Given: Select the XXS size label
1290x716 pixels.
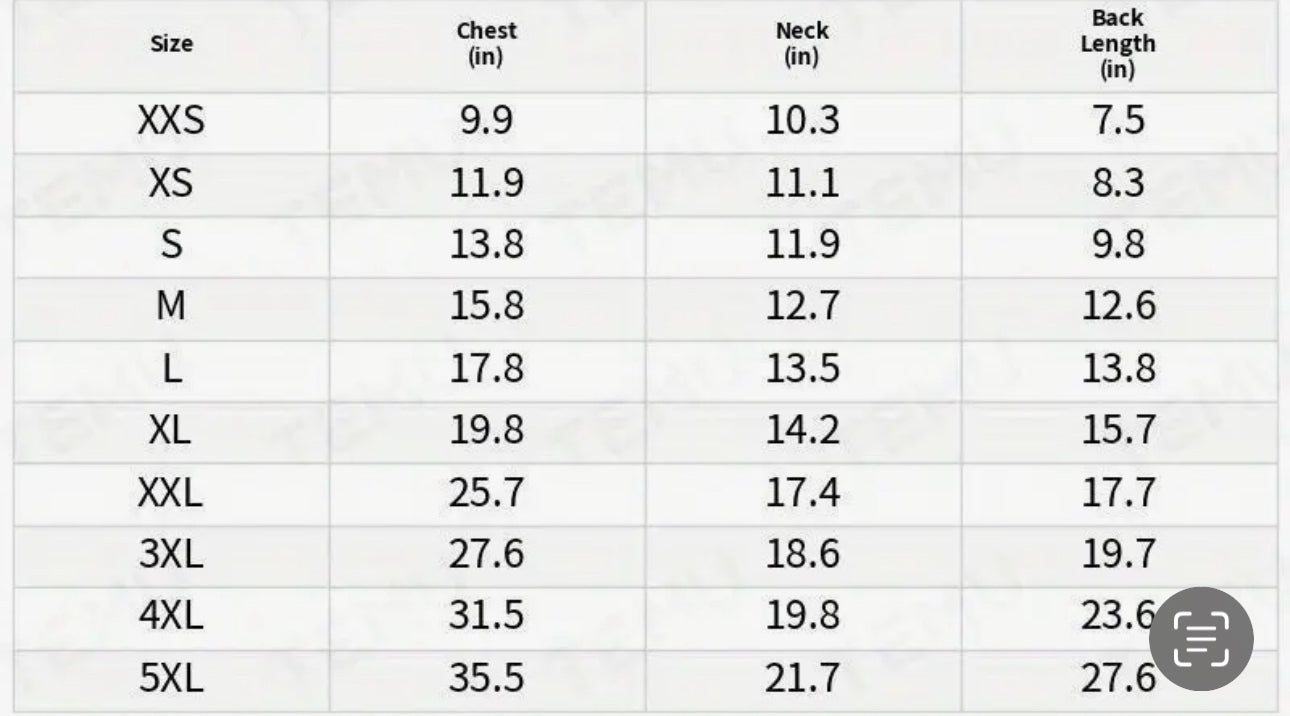Looking at the screenshot, I should point(171,121).
